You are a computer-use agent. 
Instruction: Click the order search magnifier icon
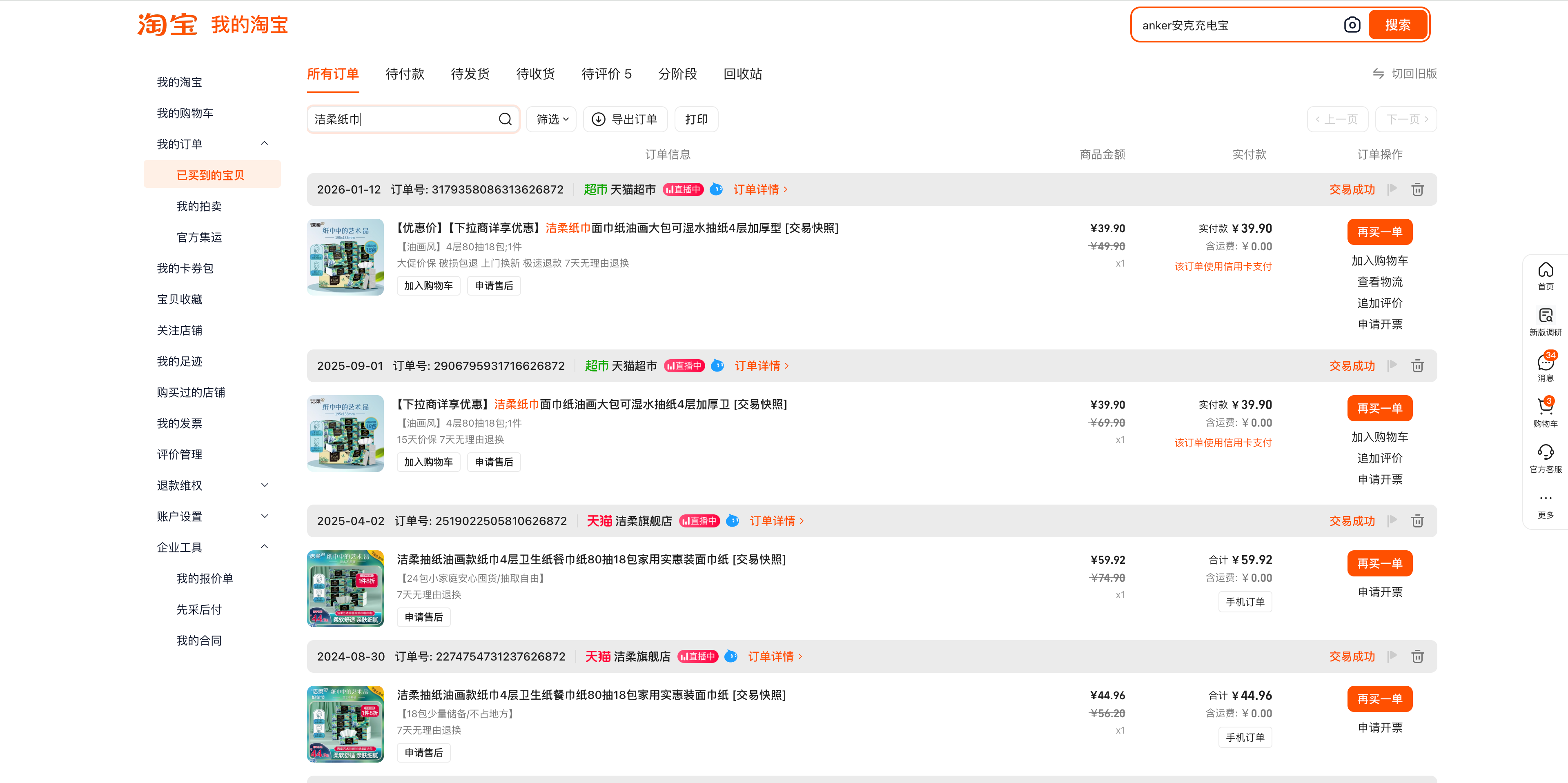pyautogui.click(x=505, y=119)
